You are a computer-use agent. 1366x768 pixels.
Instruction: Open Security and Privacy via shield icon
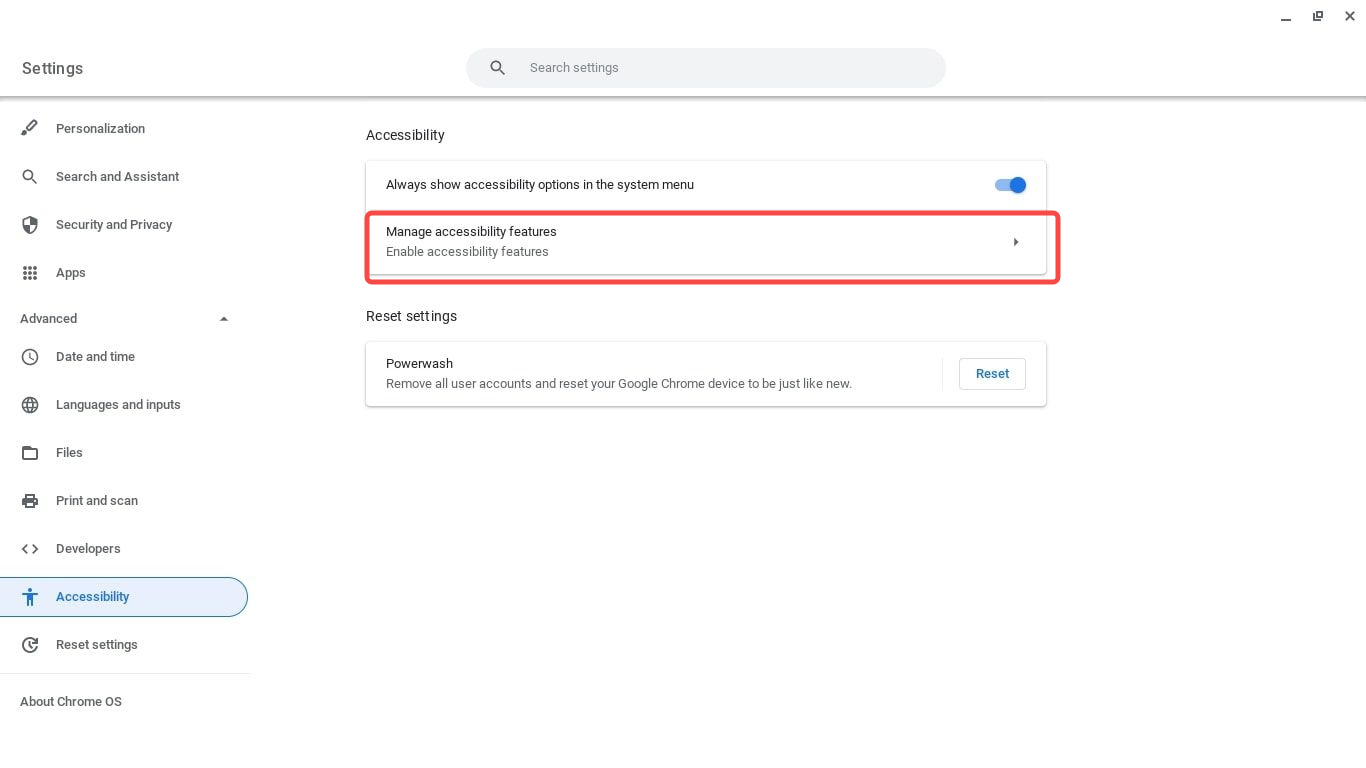click(x=30, y=224)
